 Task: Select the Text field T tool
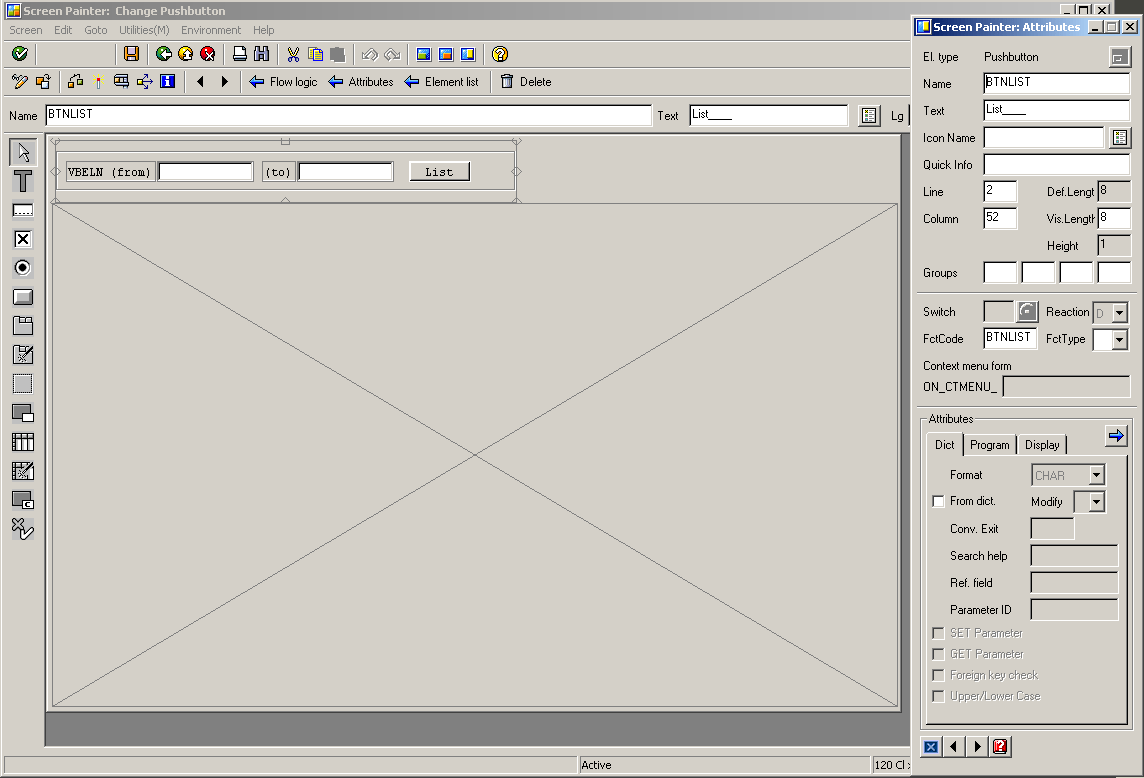point(23,181)
